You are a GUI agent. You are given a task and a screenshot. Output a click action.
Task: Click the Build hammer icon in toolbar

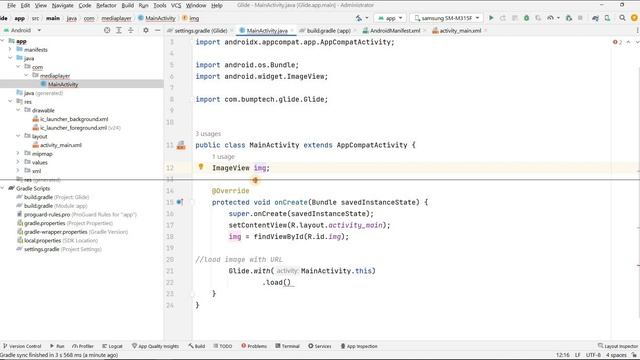pyautogui.click(x=359, y=18)
